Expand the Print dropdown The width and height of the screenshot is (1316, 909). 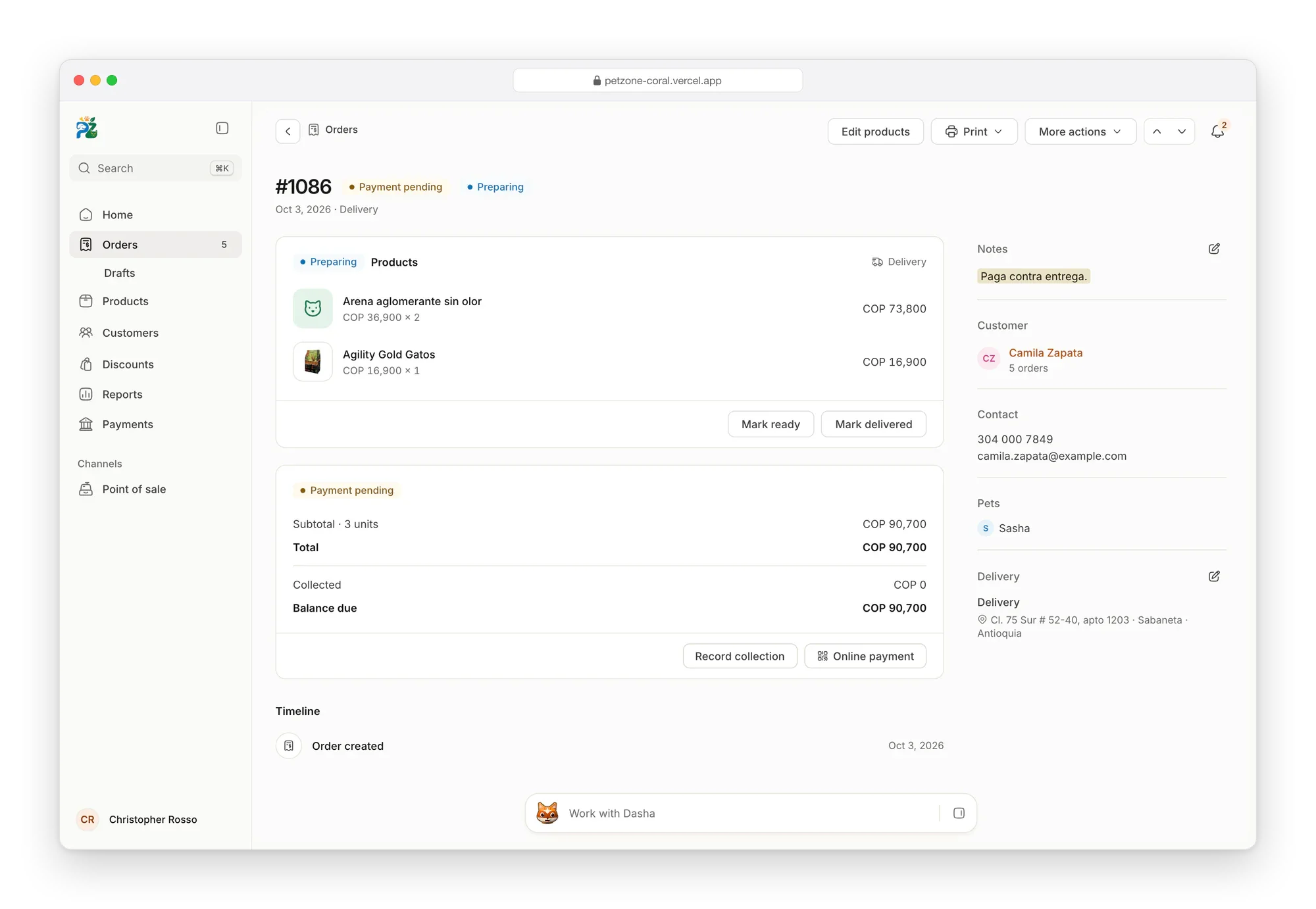click(x=974, y=132)
